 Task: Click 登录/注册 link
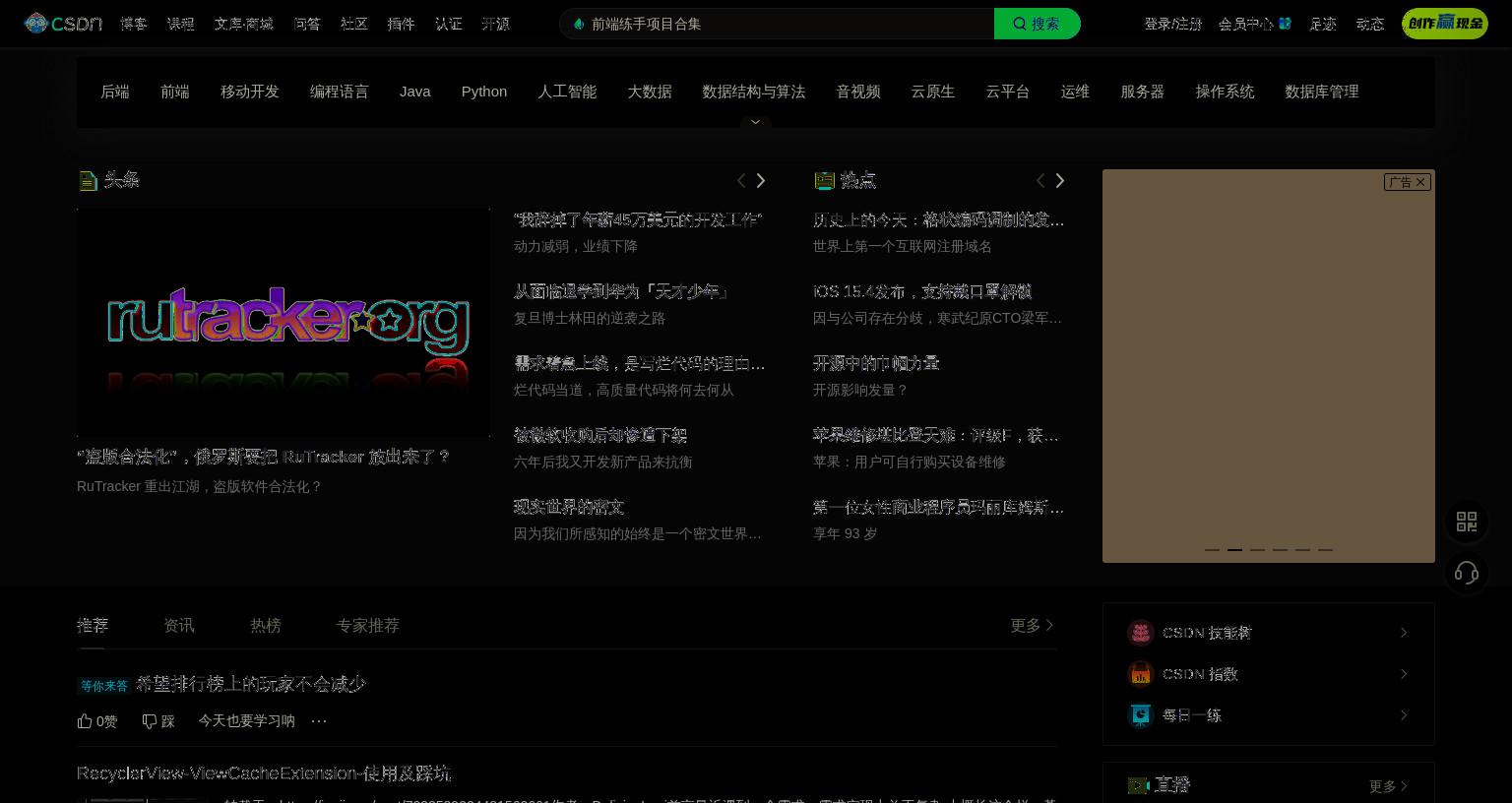[x=1173, y=24]
